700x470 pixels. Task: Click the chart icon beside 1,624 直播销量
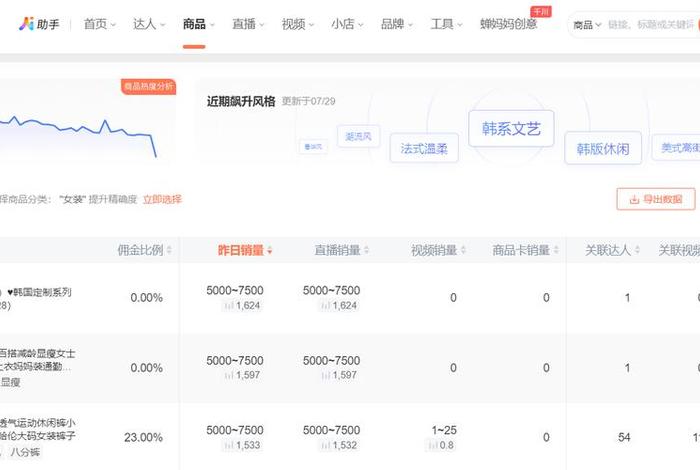[x=325, y=306]
